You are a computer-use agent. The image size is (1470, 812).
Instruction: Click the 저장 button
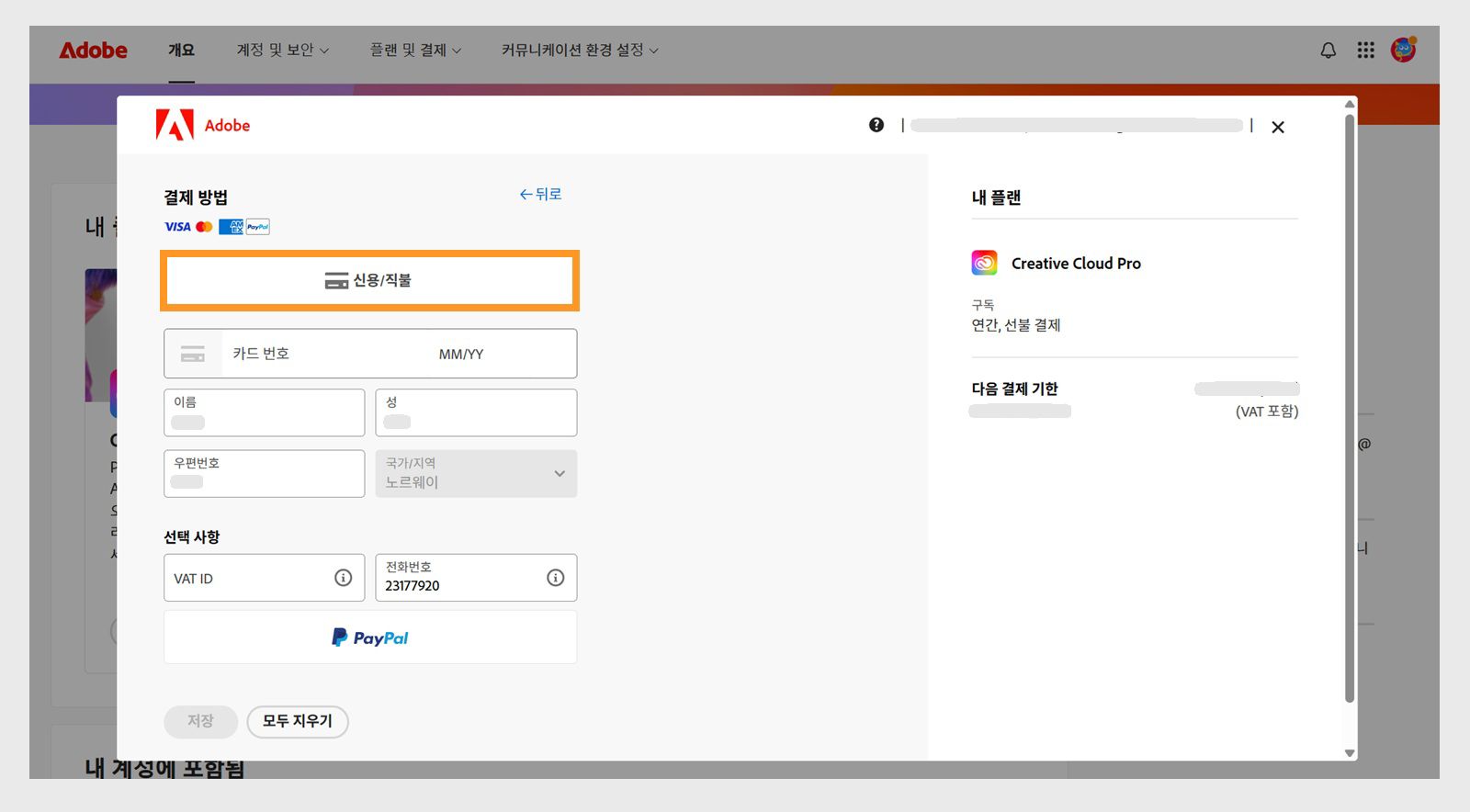200,721
